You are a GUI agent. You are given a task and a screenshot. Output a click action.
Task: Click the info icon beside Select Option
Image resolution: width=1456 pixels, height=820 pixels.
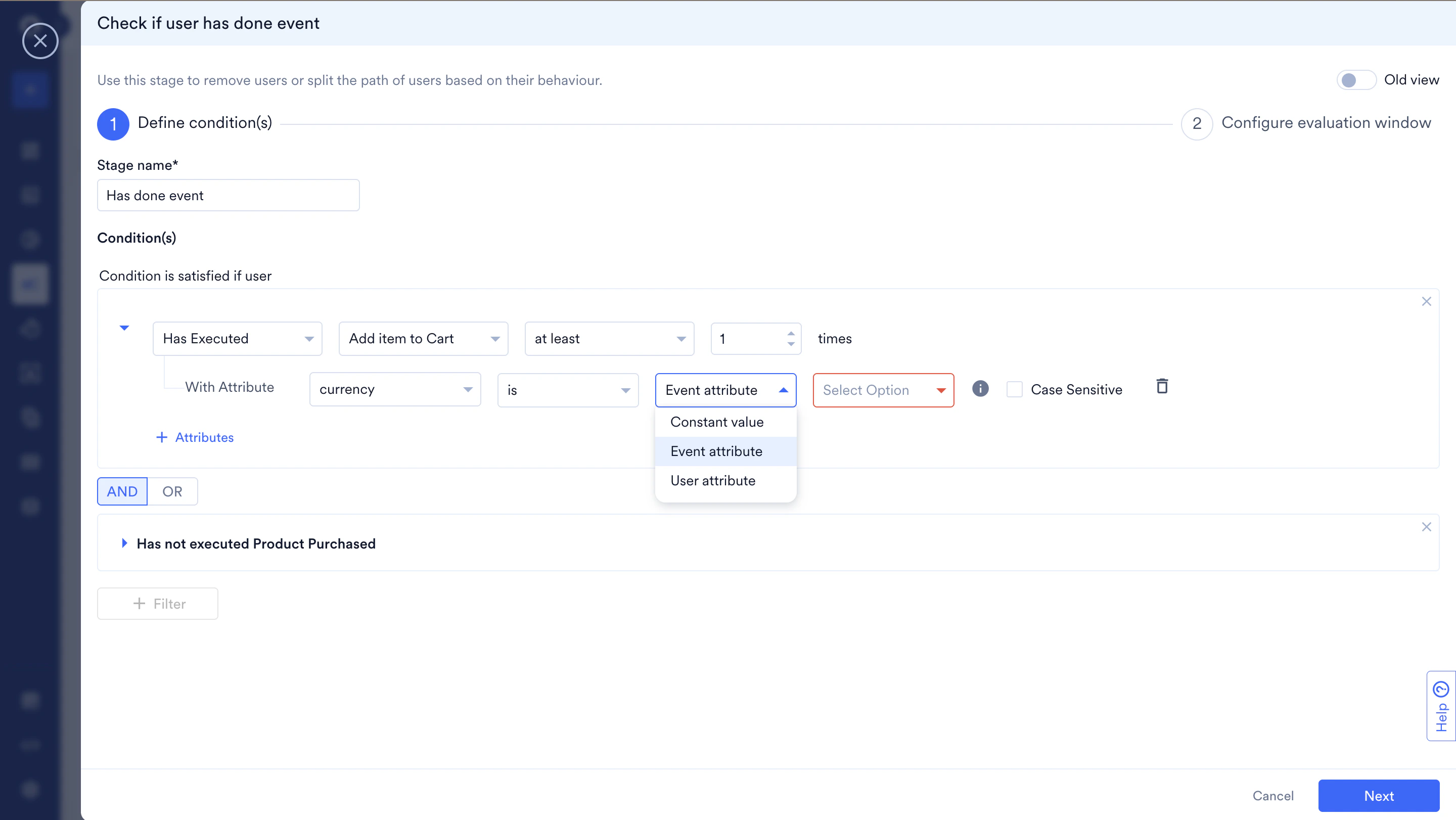(980, 389)
